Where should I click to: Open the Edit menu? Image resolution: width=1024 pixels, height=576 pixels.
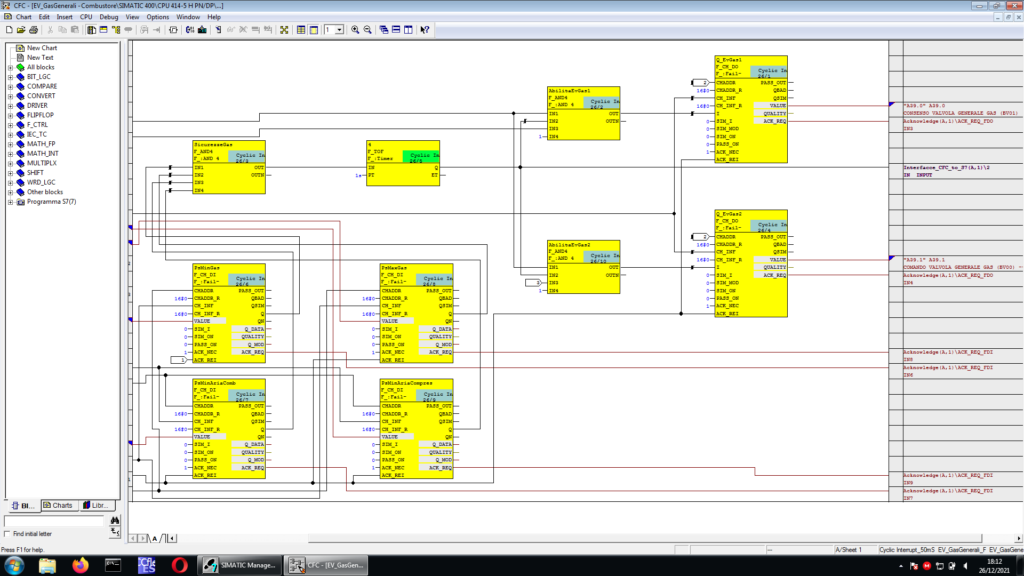[44, 17]
